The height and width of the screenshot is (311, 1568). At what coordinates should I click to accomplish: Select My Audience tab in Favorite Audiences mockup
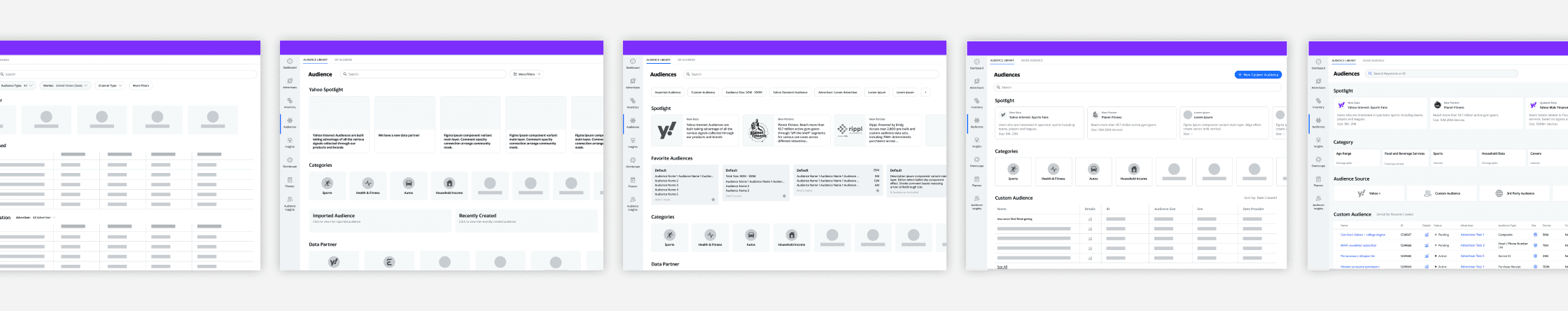coord(686,60)
